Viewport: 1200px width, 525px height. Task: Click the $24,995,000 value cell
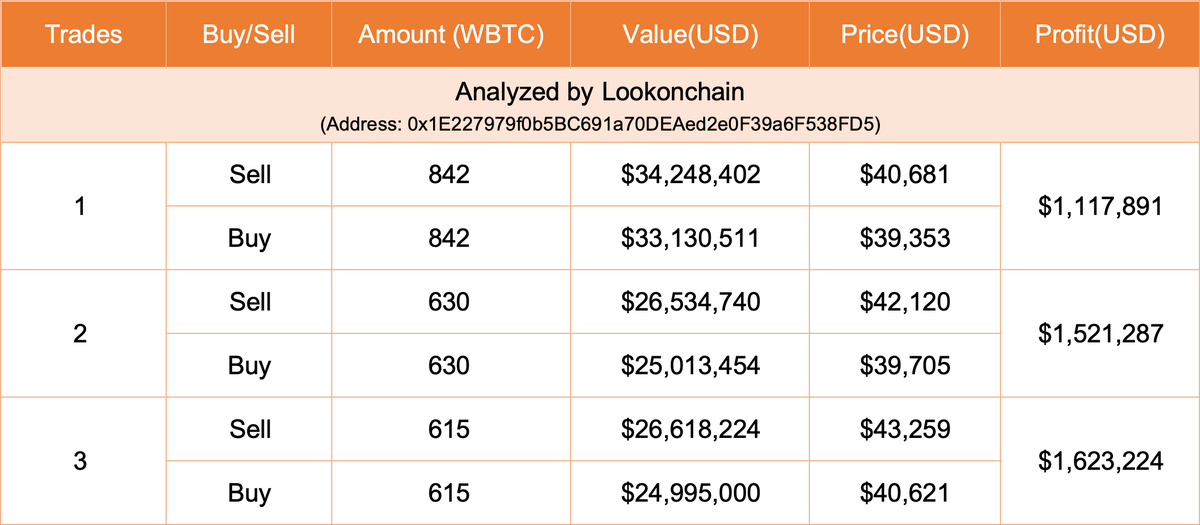690,493
